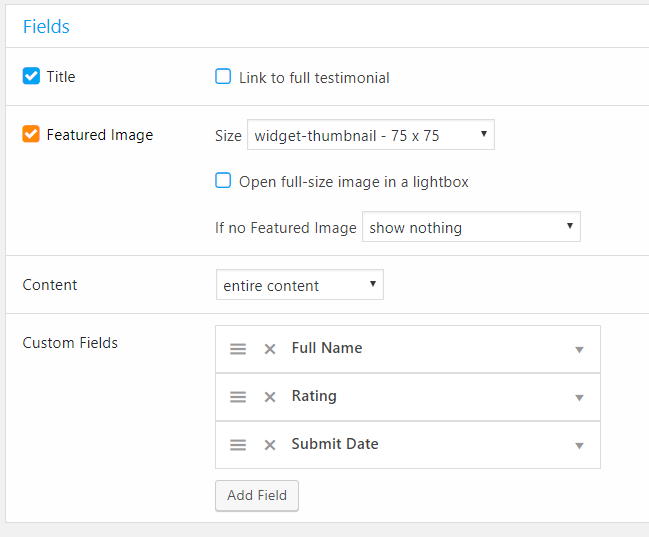Click the Fields section heading
This screenshot has height=537, width=649.
tap(46, 26)
